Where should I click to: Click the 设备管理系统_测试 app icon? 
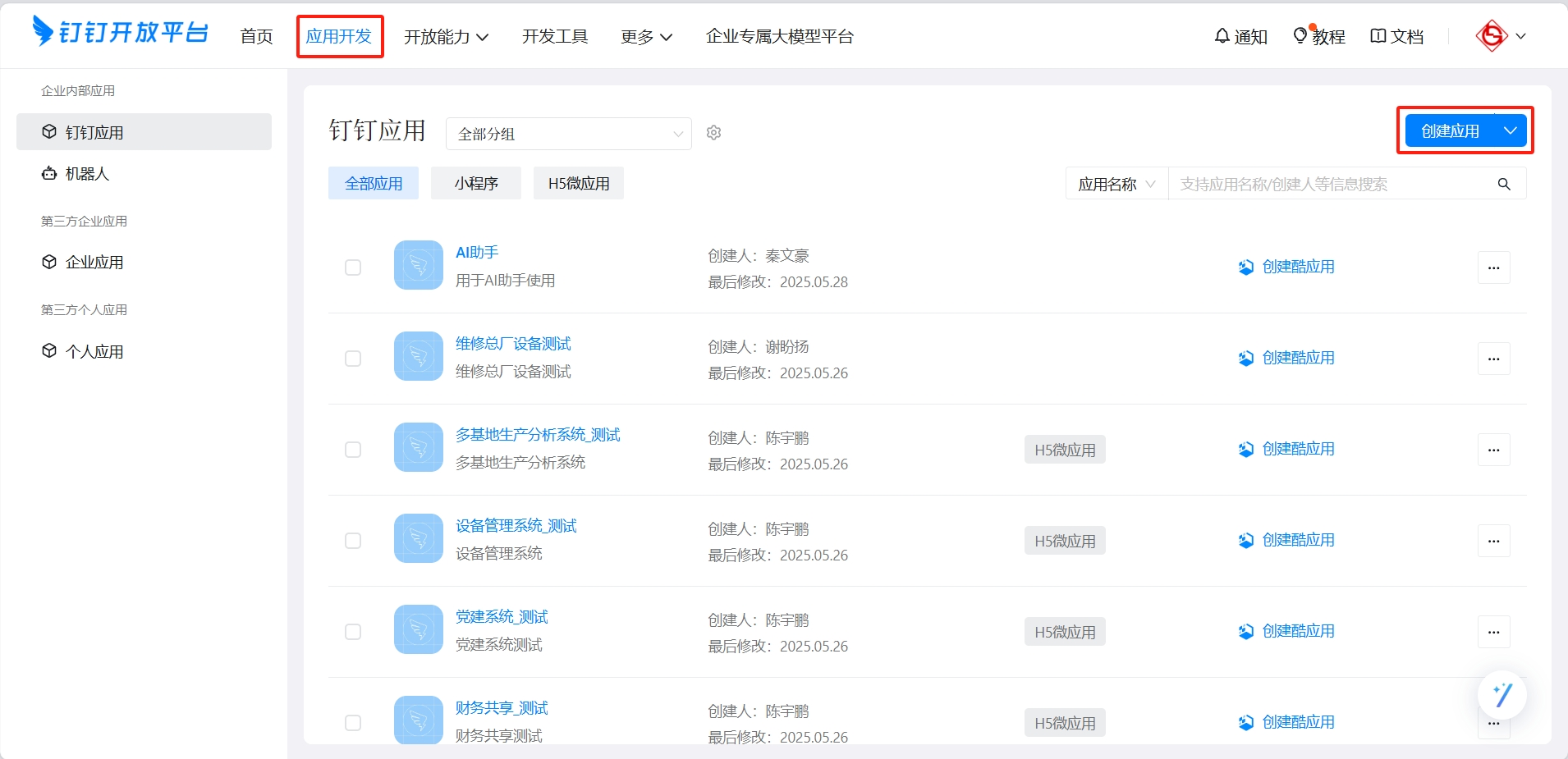(x=419, y=538)
